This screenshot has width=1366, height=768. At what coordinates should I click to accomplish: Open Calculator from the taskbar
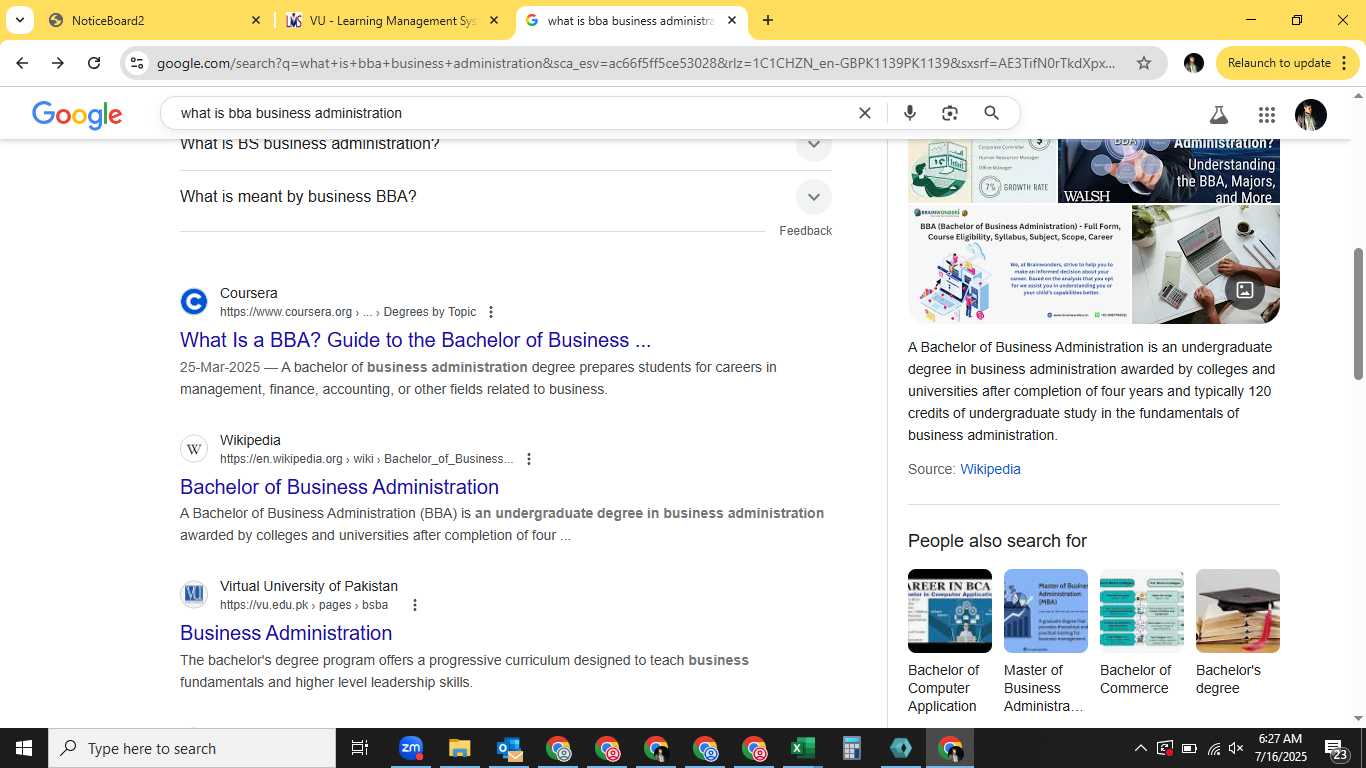(x=852, y=748)
